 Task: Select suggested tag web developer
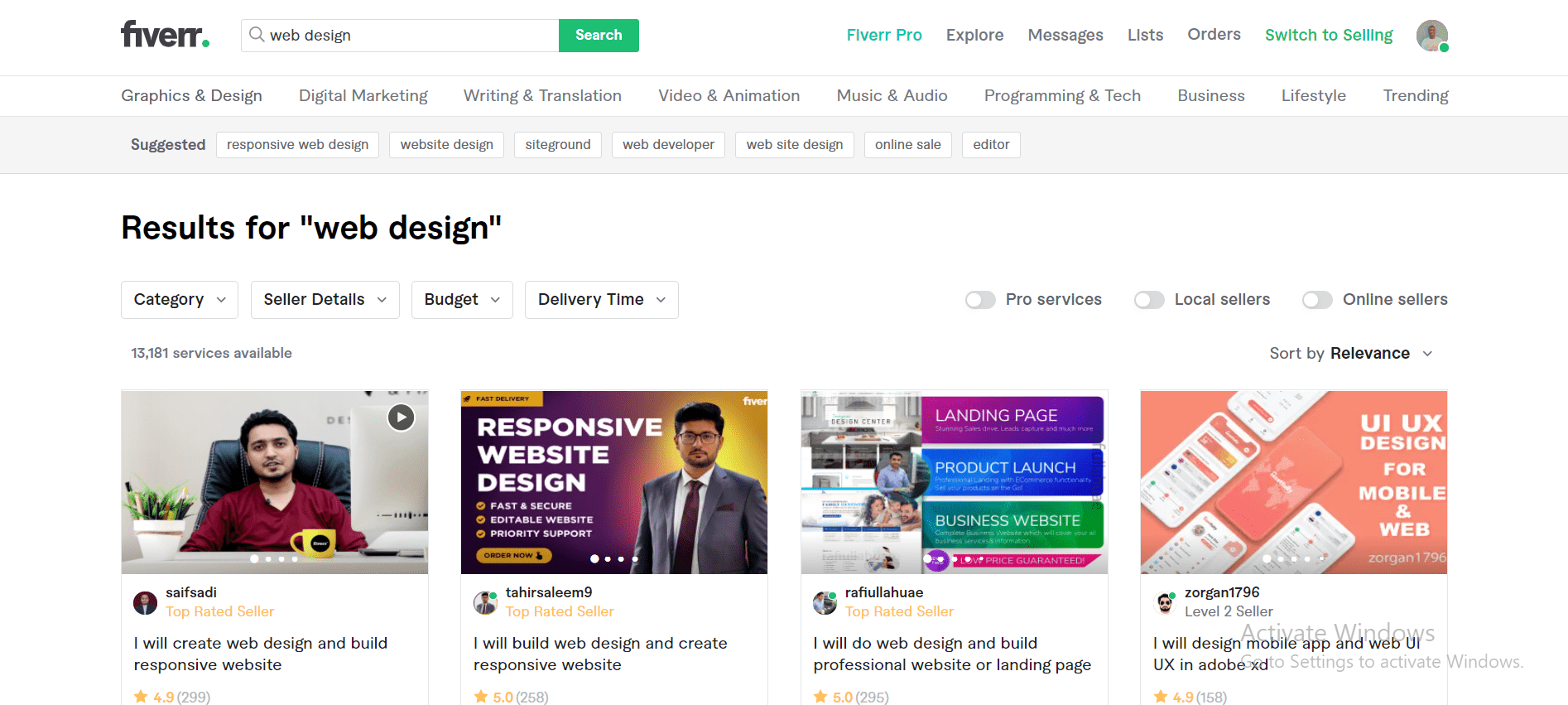pyautogui.click(x=668, y=145)
